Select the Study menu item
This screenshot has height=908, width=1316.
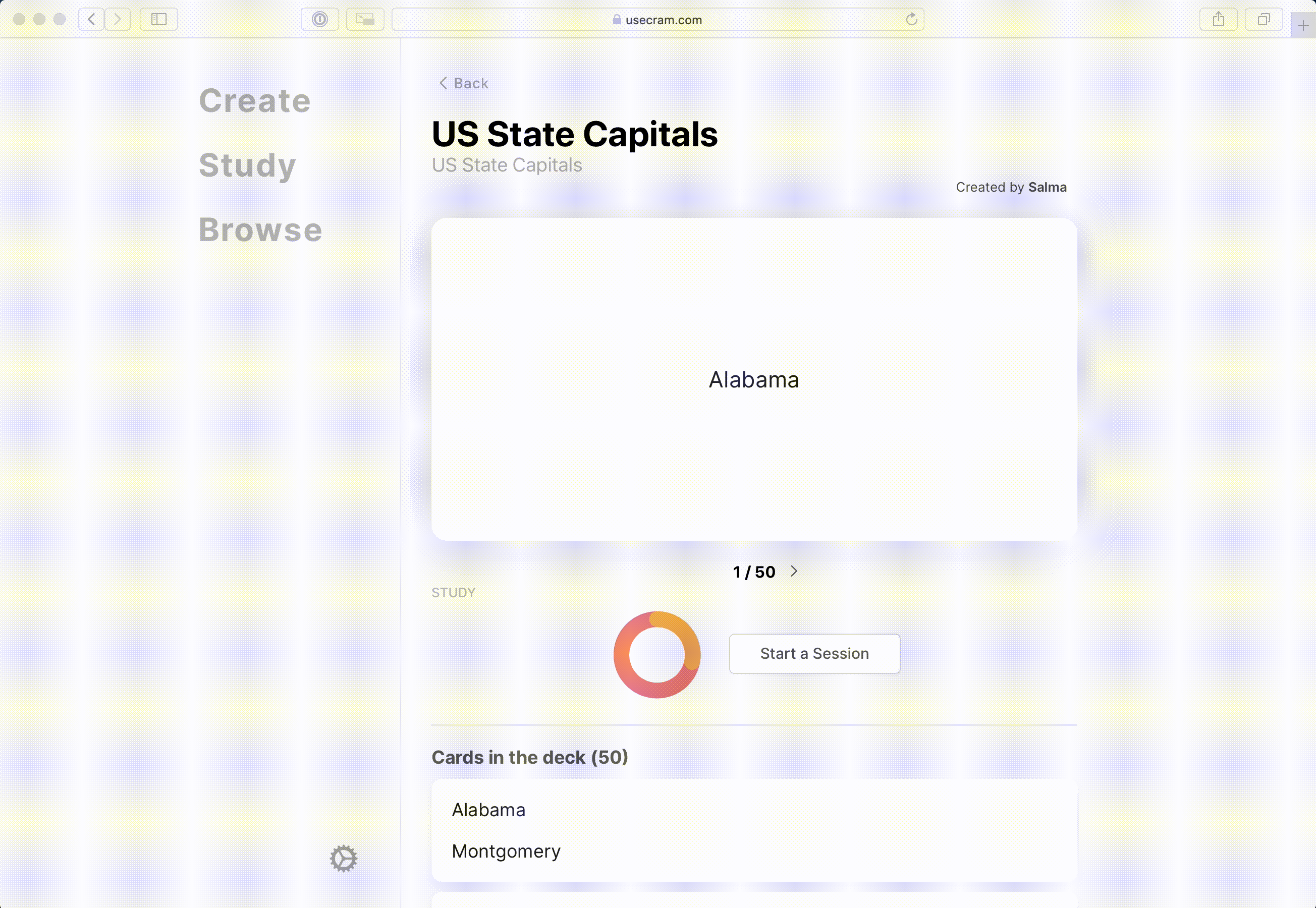(x=247, y=165)
